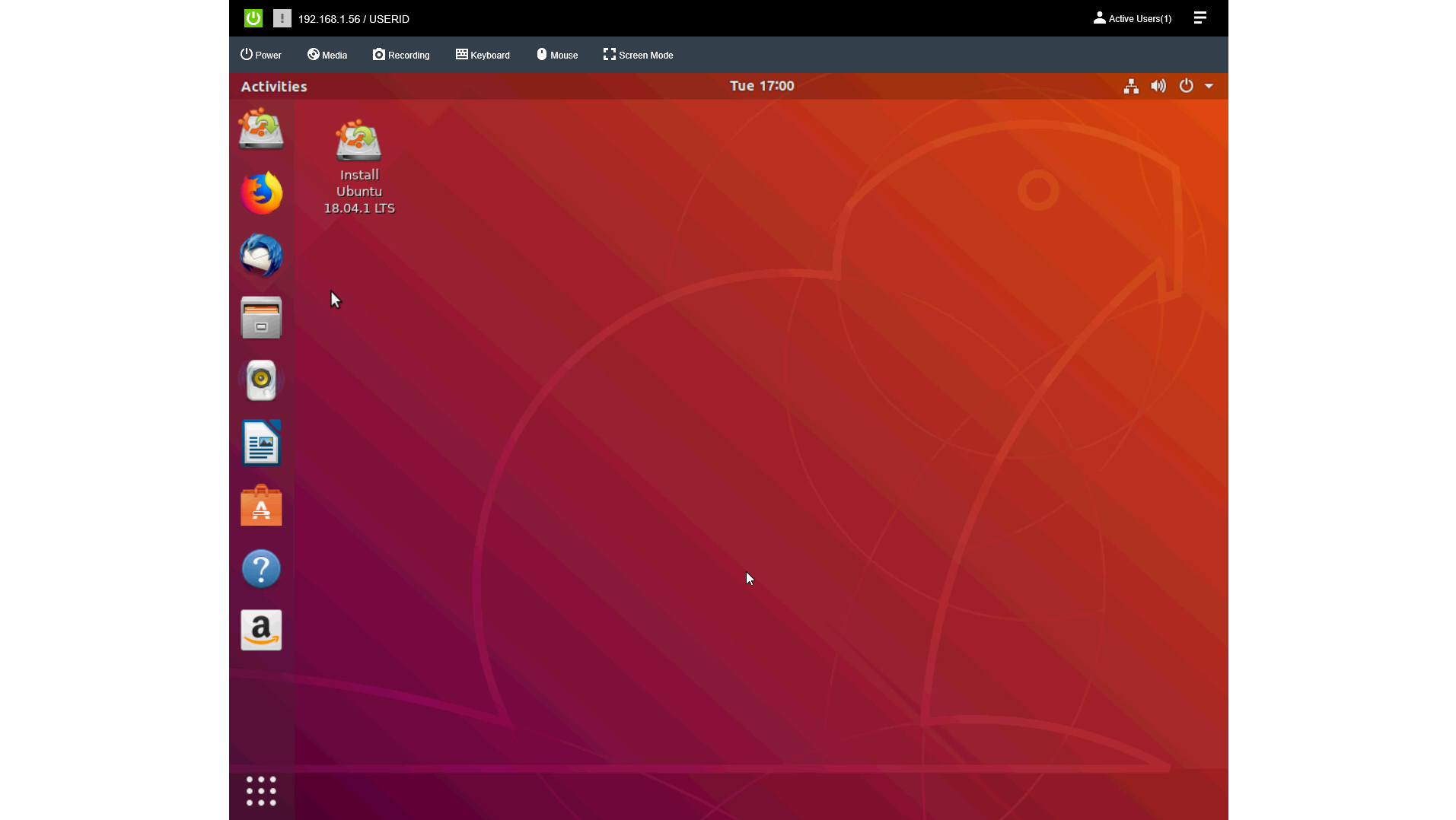The image size is (1456, 820).
Task: Click the green power status icon
Action: click(x=253, y=18)
